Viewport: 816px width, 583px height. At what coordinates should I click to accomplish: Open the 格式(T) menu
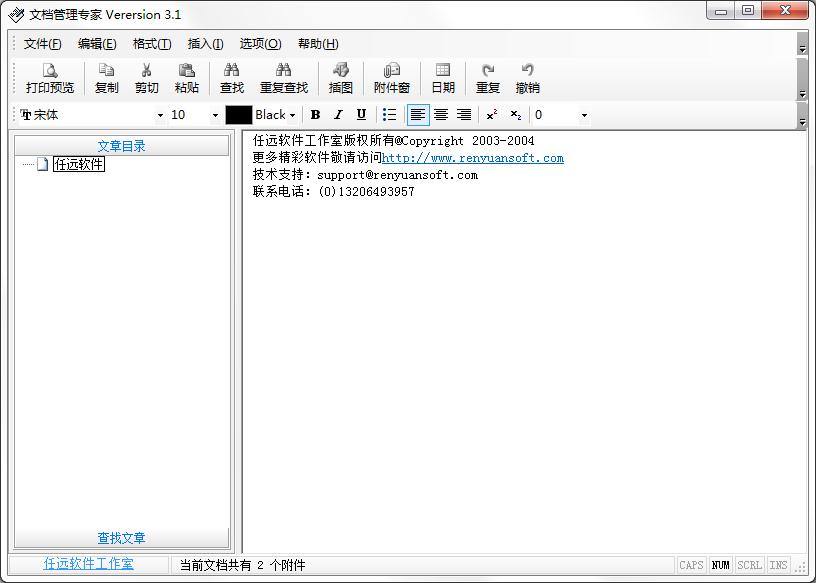(x=152, y=44)
